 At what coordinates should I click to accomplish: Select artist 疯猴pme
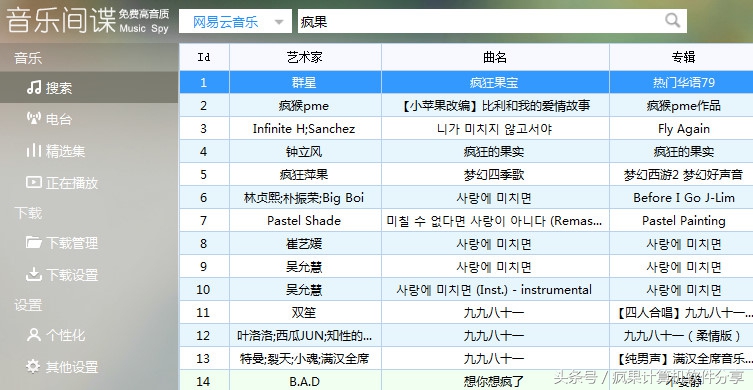click(304, 106)
